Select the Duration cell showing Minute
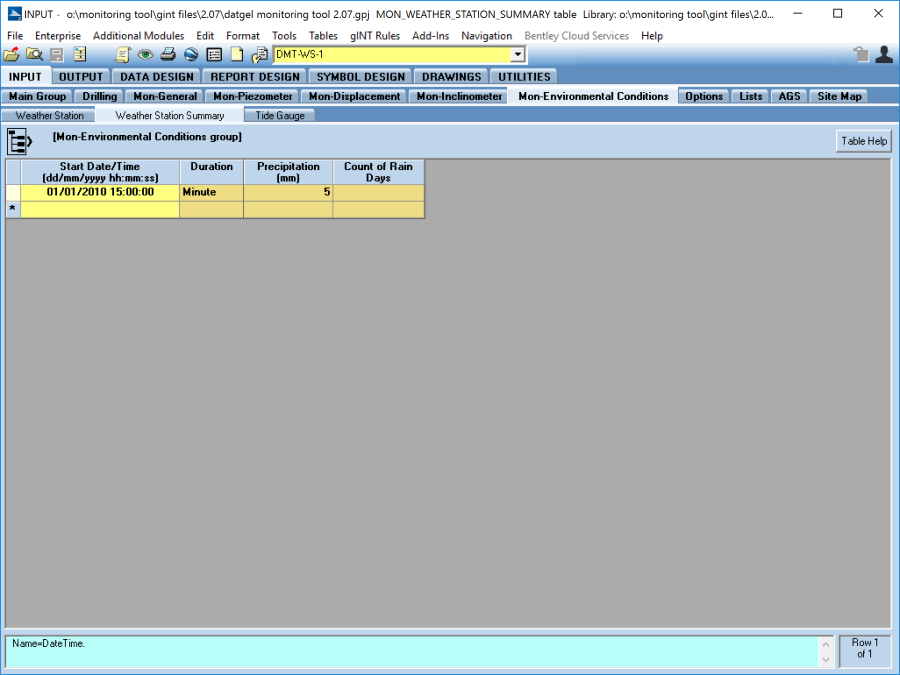The height and width of the screenshot is (675, 900). coord(211,192)
